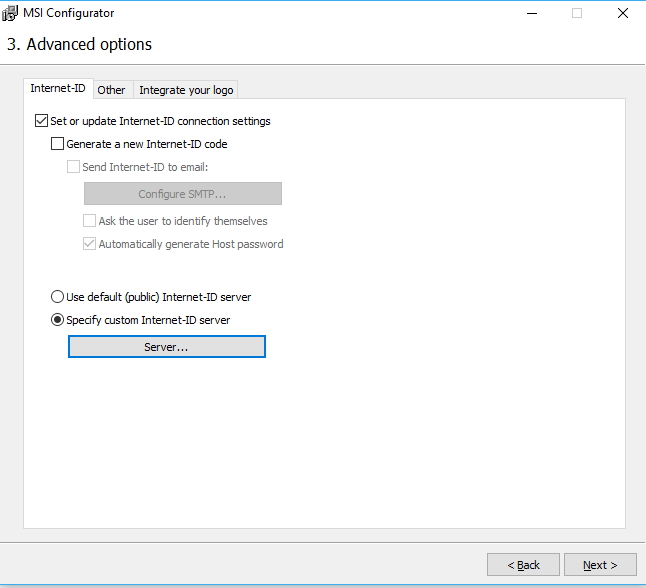
Task: Check Ask the user to identify themselves
Action: [x=89, y=221]
